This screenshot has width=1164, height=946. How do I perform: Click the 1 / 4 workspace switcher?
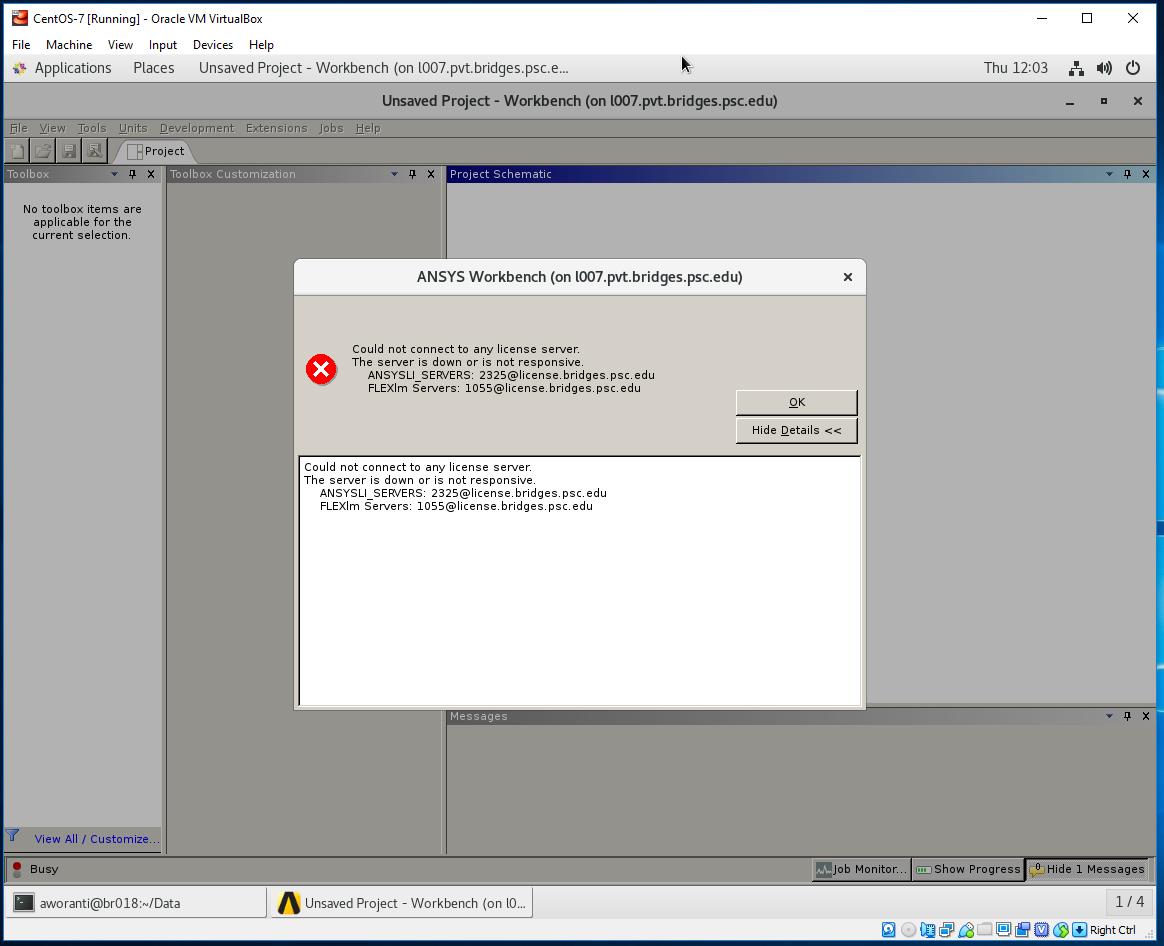point(1129,902)
